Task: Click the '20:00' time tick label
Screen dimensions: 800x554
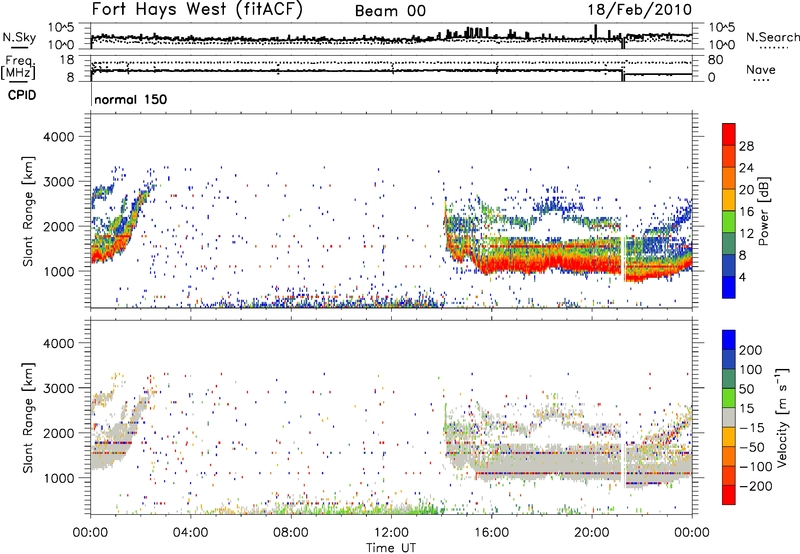Action: (591, 533)
